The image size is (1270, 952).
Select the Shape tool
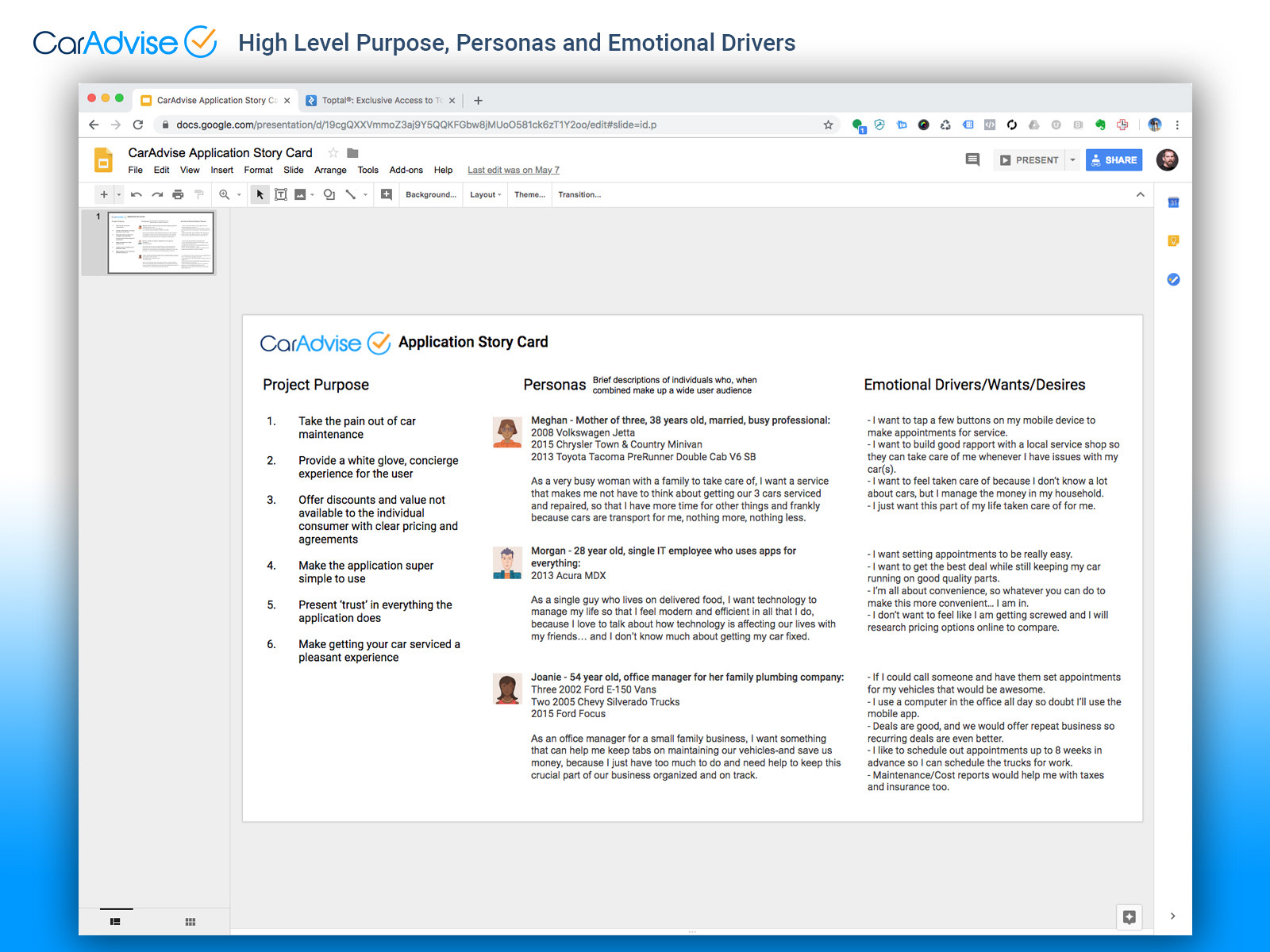pyautogui.click(x=329, y=194)
